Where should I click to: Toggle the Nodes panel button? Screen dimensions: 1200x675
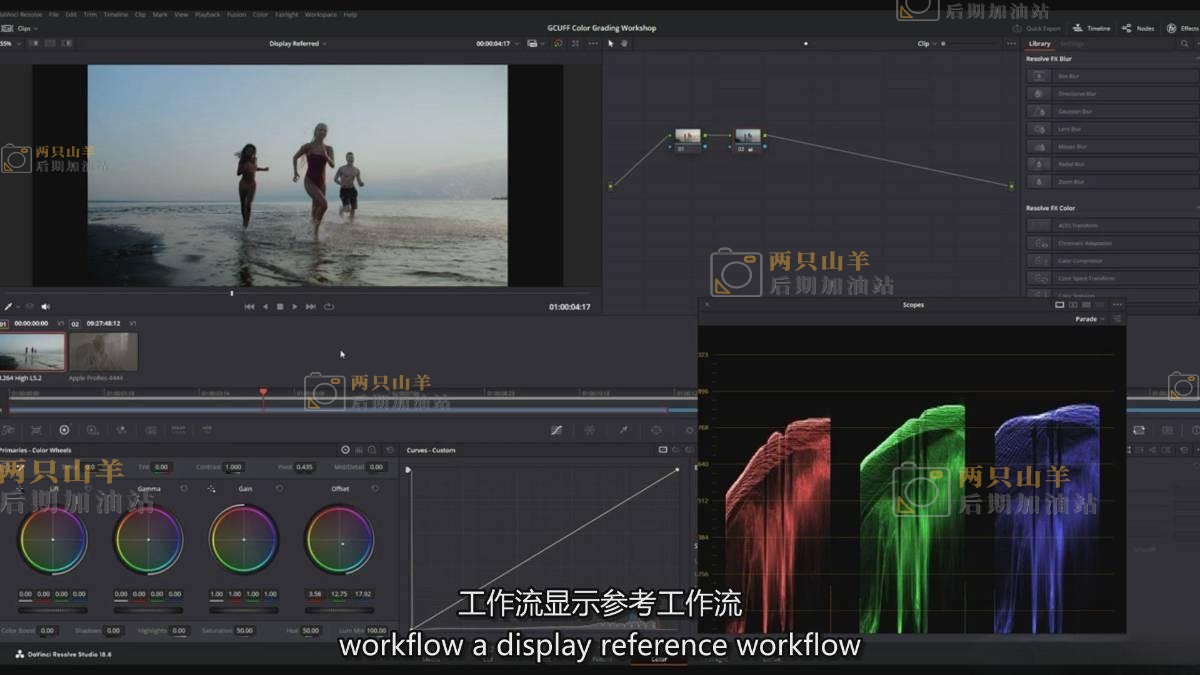1139,28
